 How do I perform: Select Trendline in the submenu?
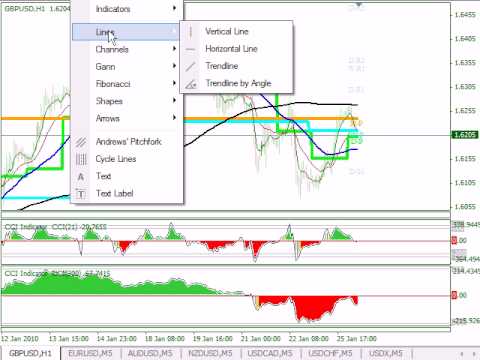(x=237, y=66)
